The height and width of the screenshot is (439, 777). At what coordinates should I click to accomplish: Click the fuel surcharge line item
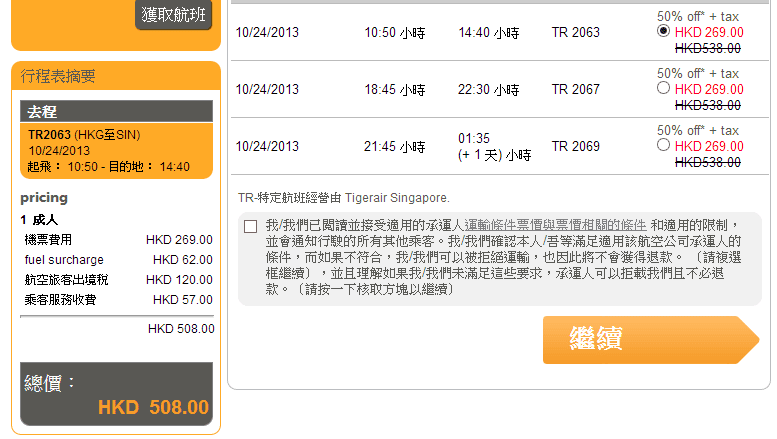pos(64,260)
